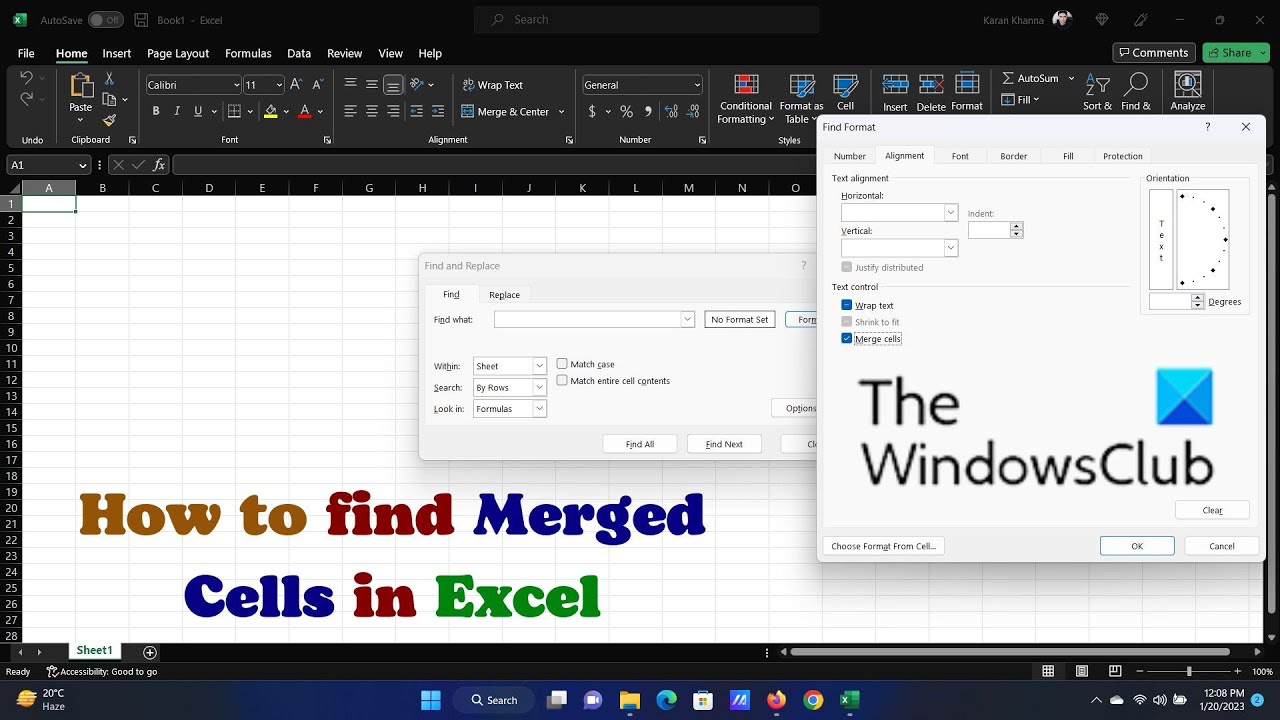Click the Increase Indent icon
Viewport: 1280px width, 720px height.
click(x=439, y=111)
